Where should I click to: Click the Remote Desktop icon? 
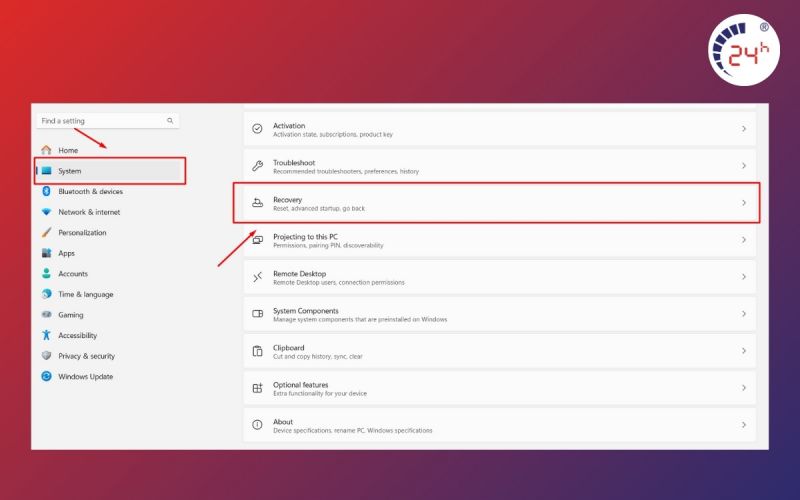point(257,277)
